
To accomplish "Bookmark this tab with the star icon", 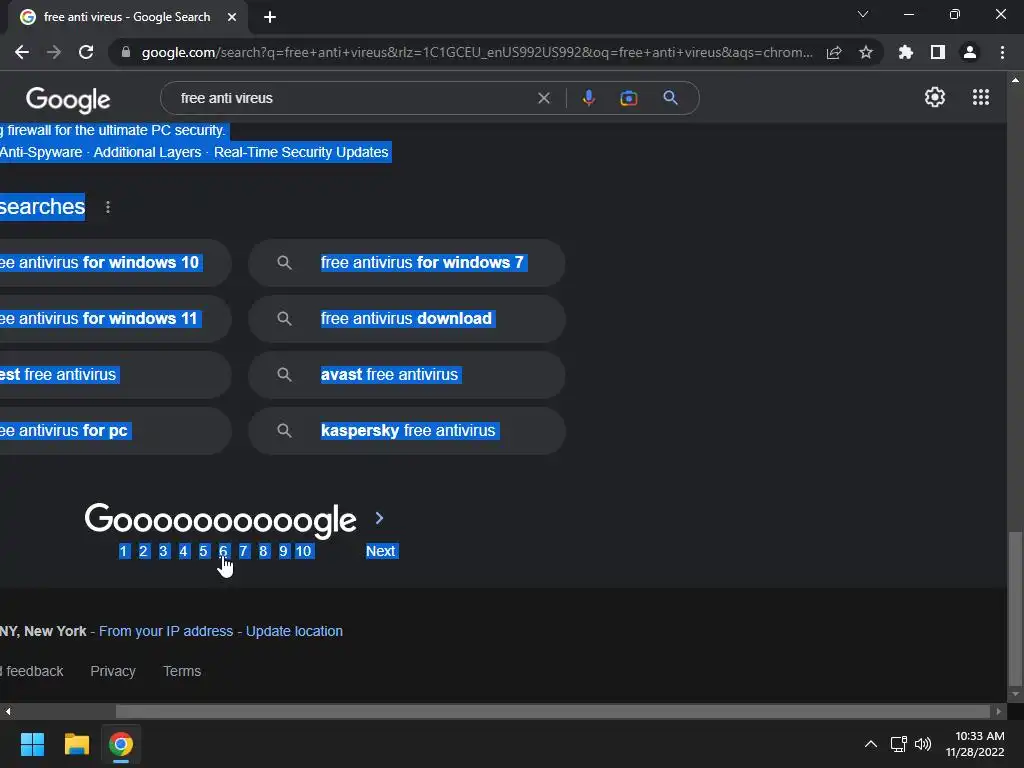I will pyautogui.click(x=866, y=52).
